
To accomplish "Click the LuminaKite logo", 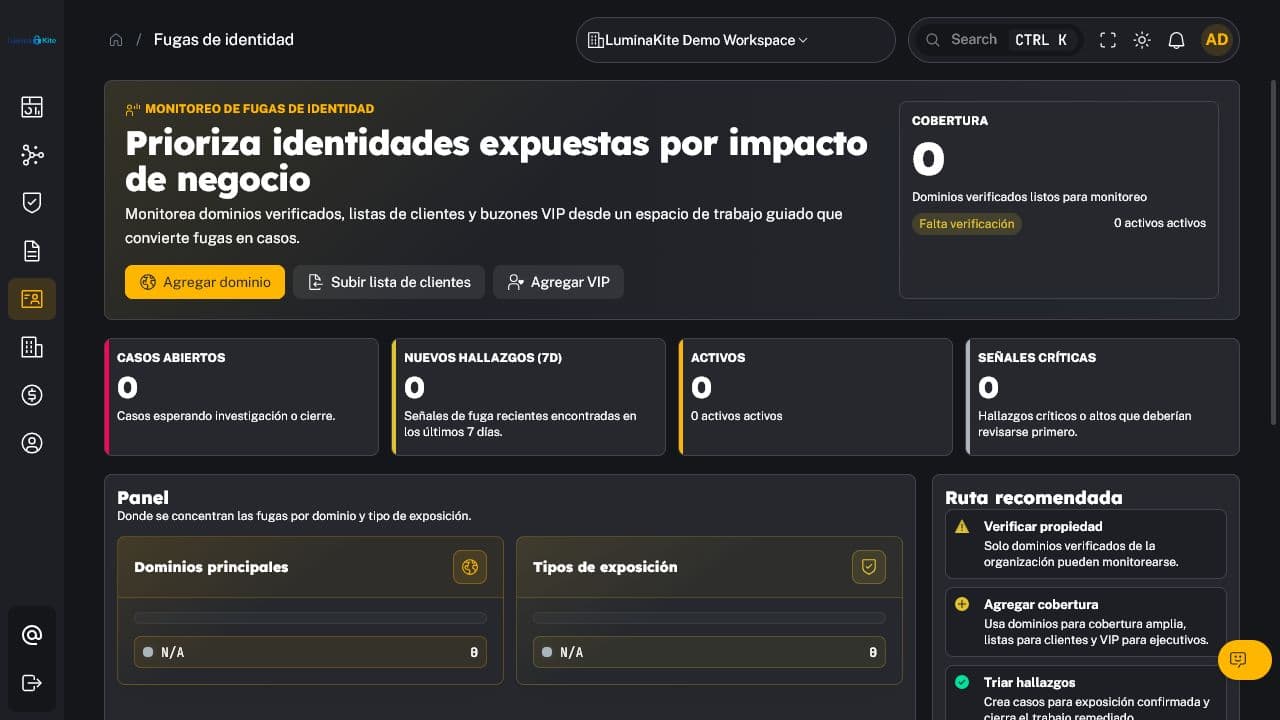I will point(31,40).
